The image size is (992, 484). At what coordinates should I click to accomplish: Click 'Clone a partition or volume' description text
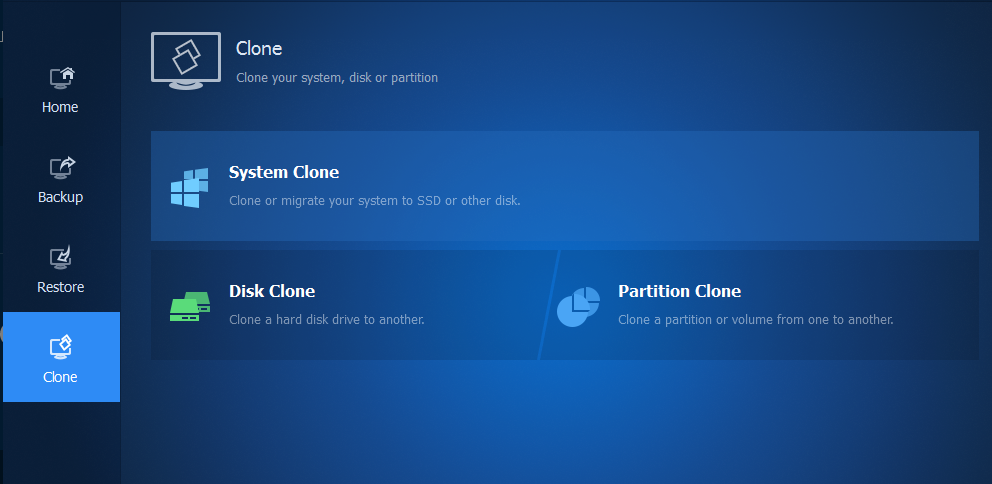coord(755,320)
